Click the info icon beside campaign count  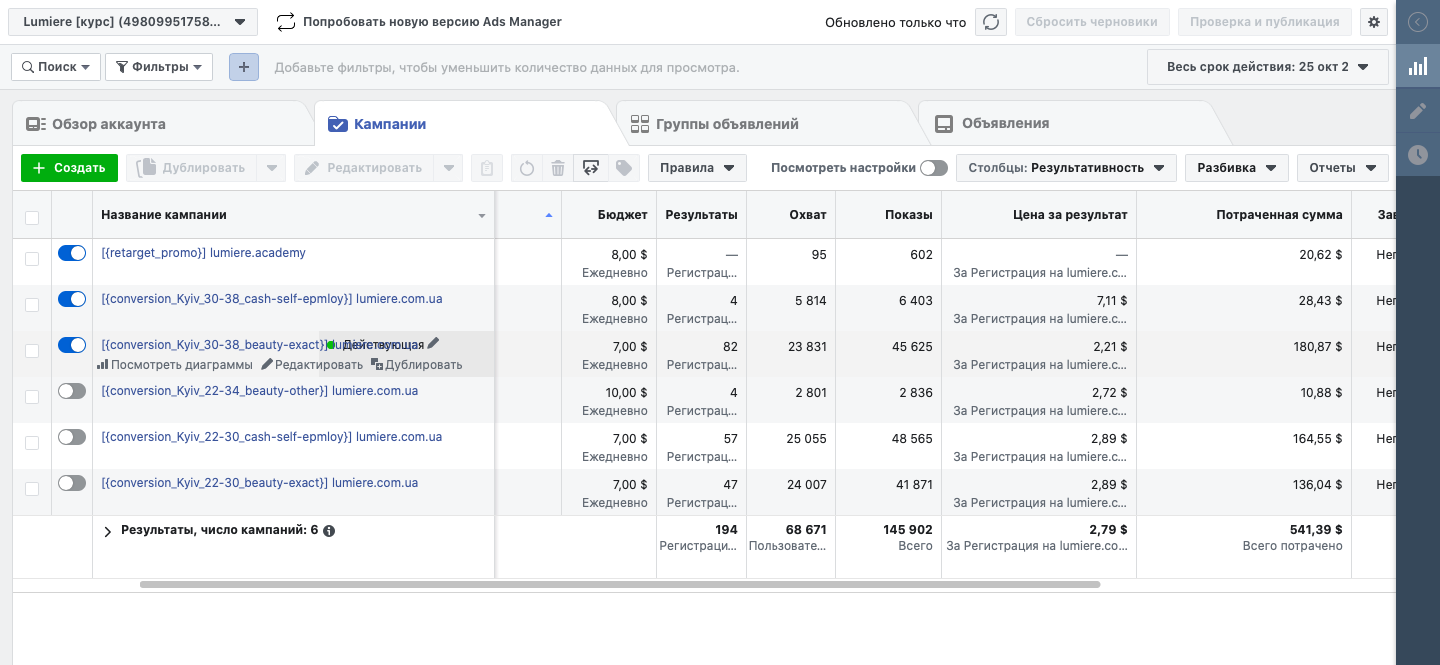(329, 531)
